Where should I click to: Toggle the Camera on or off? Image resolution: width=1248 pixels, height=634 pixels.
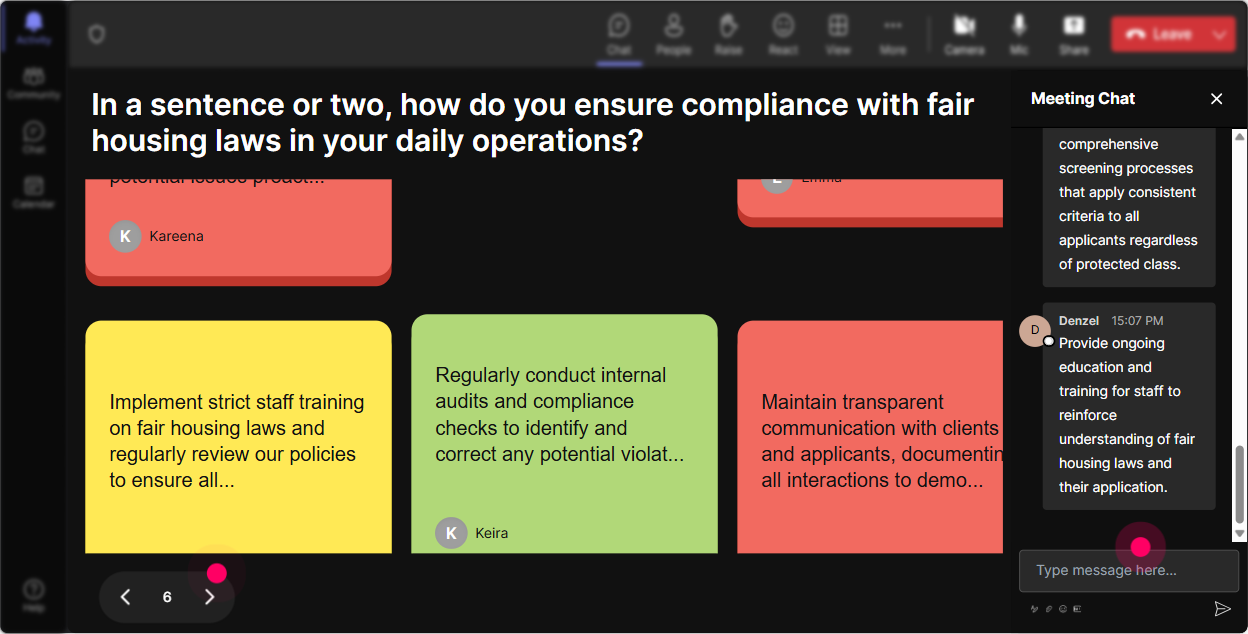[x=964, y=34]
